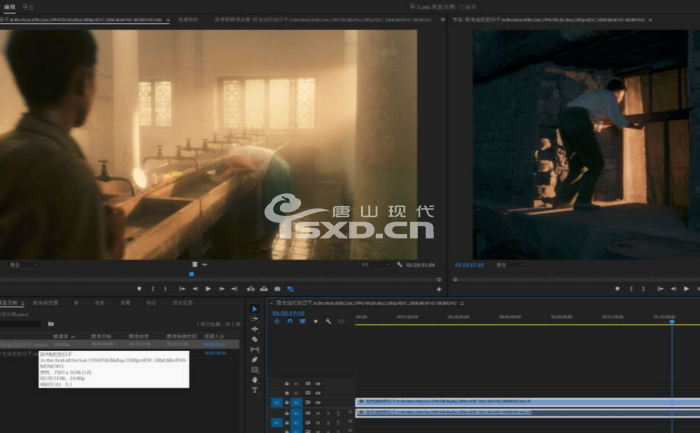Add marker in timeline header
This screenshot has height=433, width=700.
point(316,321)
